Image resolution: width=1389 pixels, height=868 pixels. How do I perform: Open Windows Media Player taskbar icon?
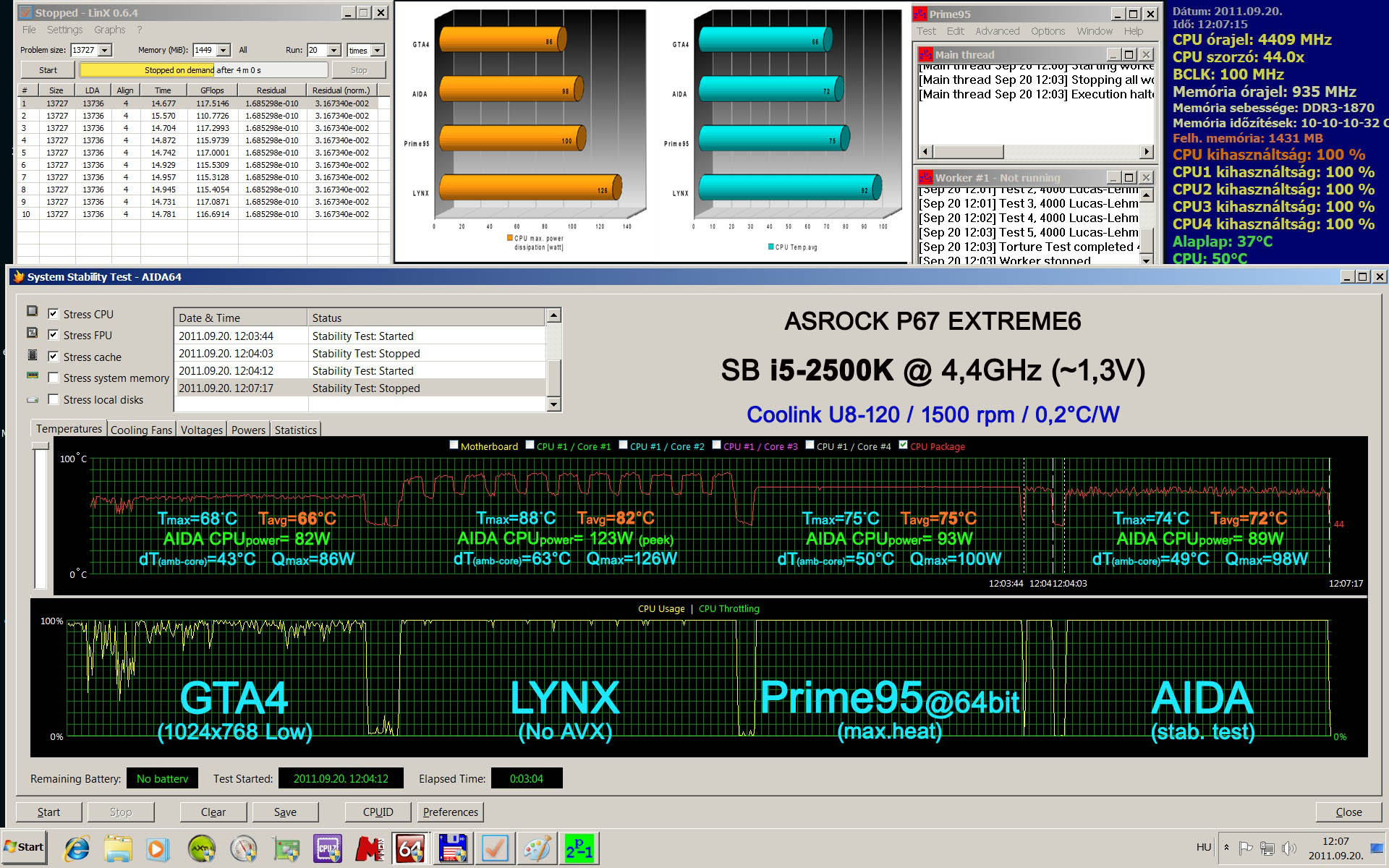coord(158,848)
